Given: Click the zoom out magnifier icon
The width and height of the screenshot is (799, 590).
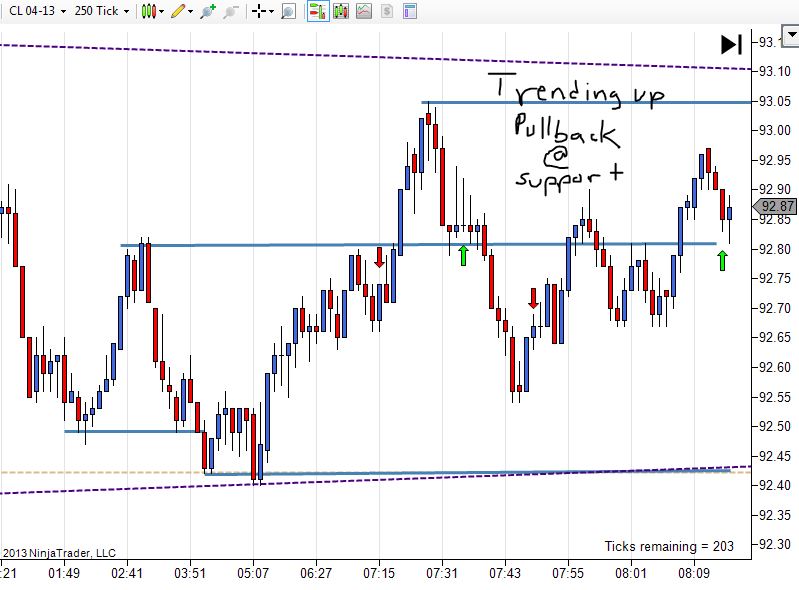Looking at the screenshot, I should (x=231, y=11).
